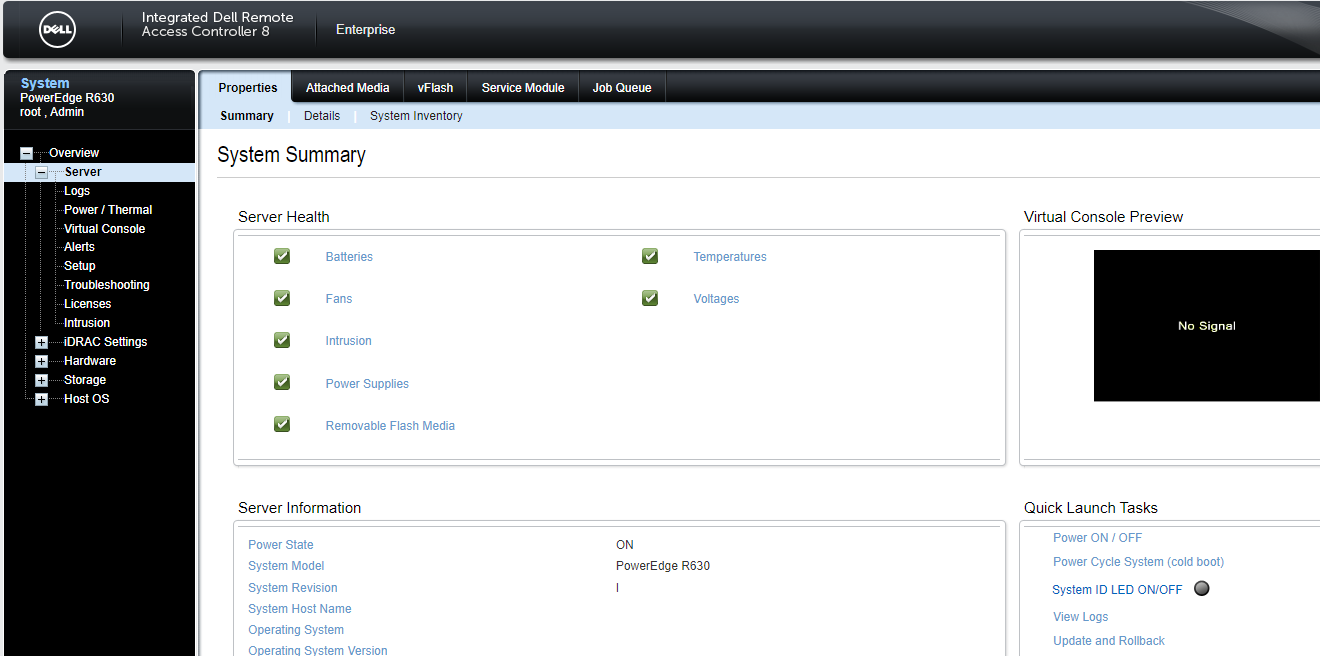This screenshot has width=1320, height=656.
Task: Open Setup in the navigation tree
Action: pos(80,266)
